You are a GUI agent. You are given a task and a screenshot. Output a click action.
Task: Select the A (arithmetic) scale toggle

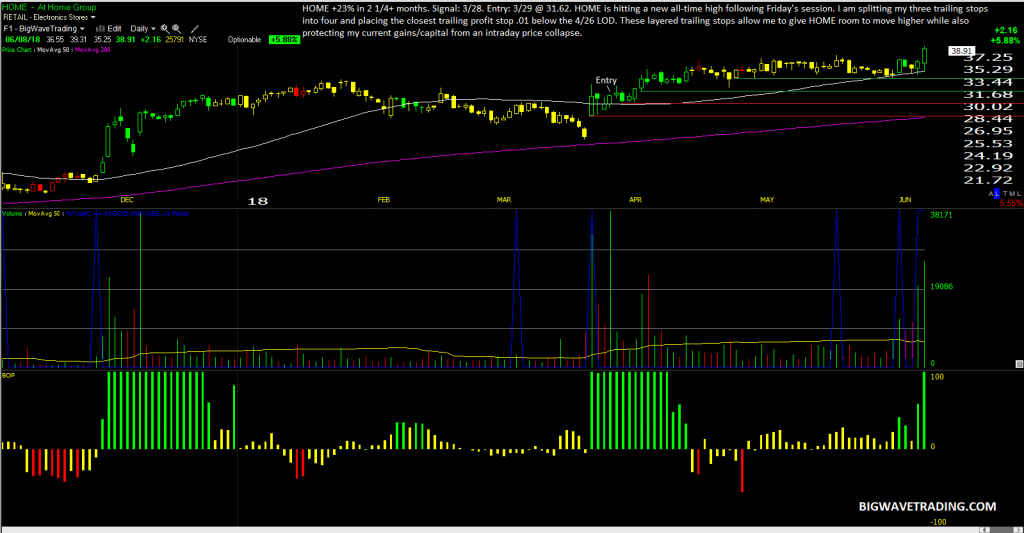[991, 194]
